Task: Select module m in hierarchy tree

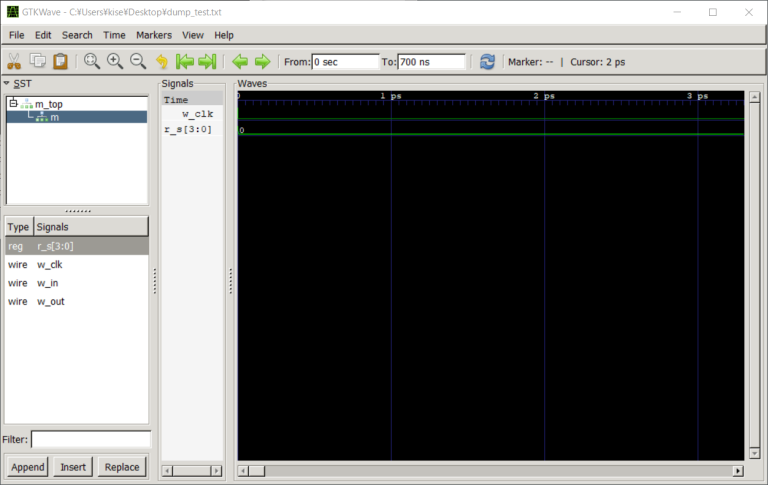Action: (54, 117)
